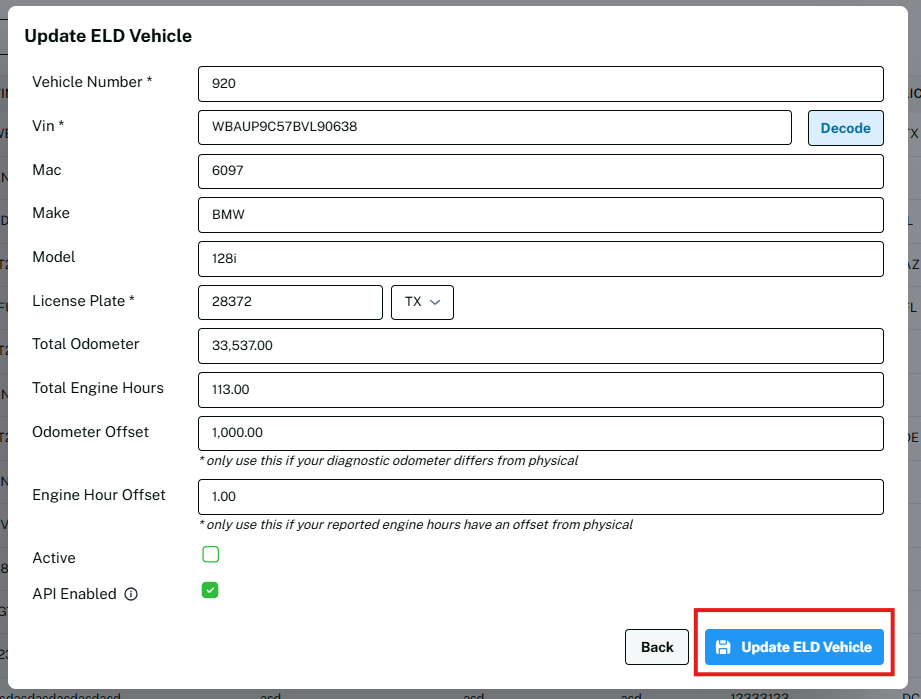Click the Model field showing 128i
Viewport: 921px width, 699px height.
click(x=540, y=258)
